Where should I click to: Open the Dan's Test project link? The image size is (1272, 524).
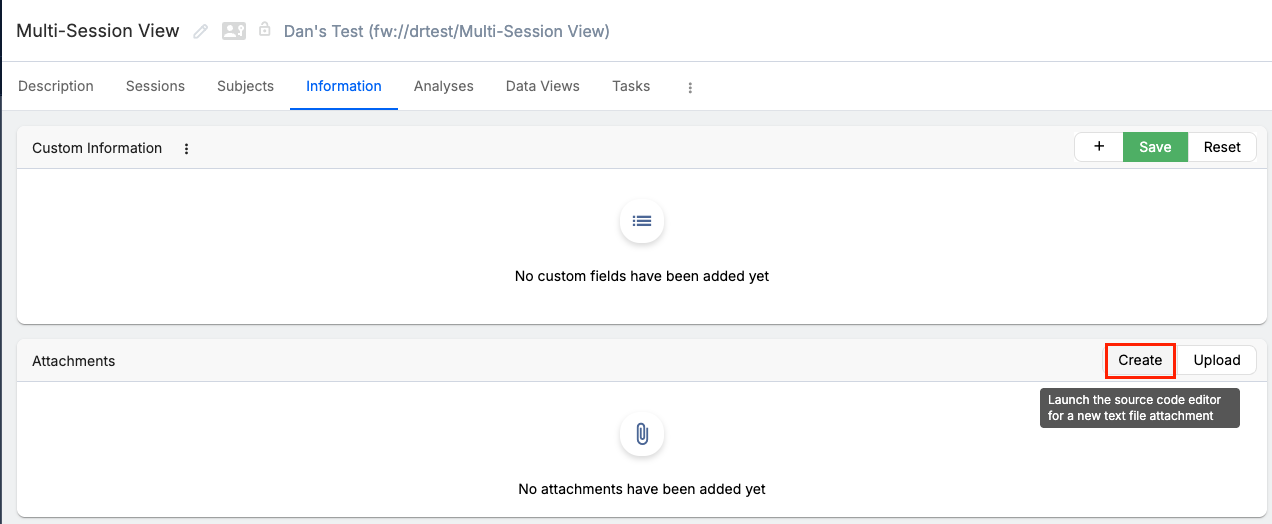446,31
